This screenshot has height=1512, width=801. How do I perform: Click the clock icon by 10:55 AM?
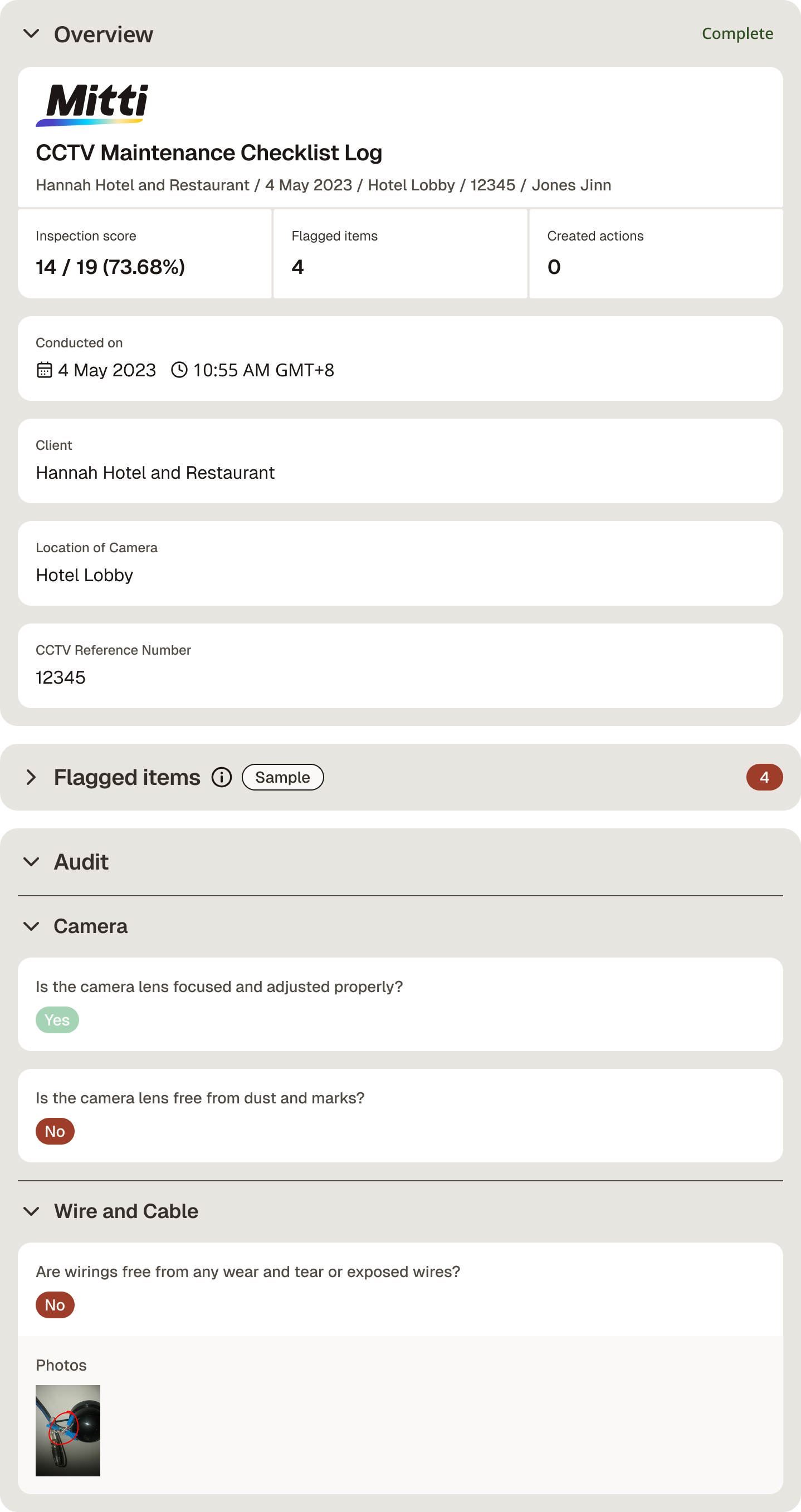tap(179, 370)
